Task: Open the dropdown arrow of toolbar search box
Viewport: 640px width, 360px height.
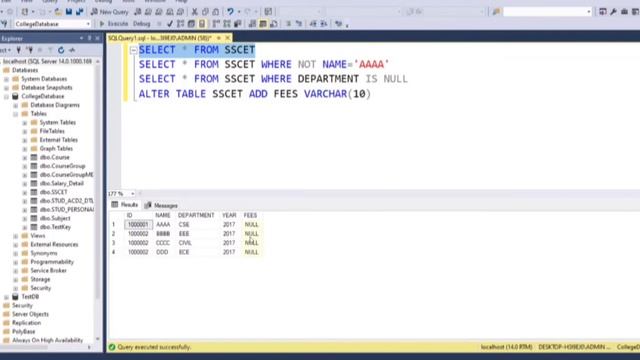Action: click(589, 12)
